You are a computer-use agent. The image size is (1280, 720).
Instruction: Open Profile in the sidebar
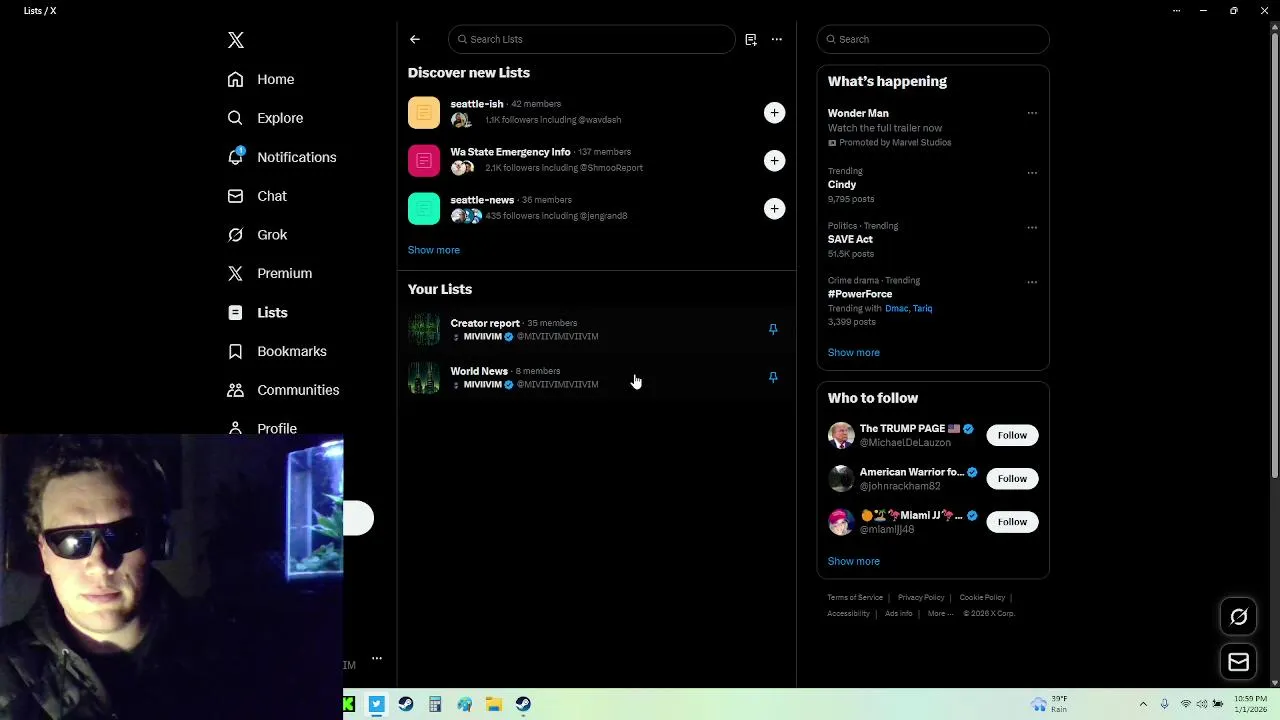coord(262,428)
